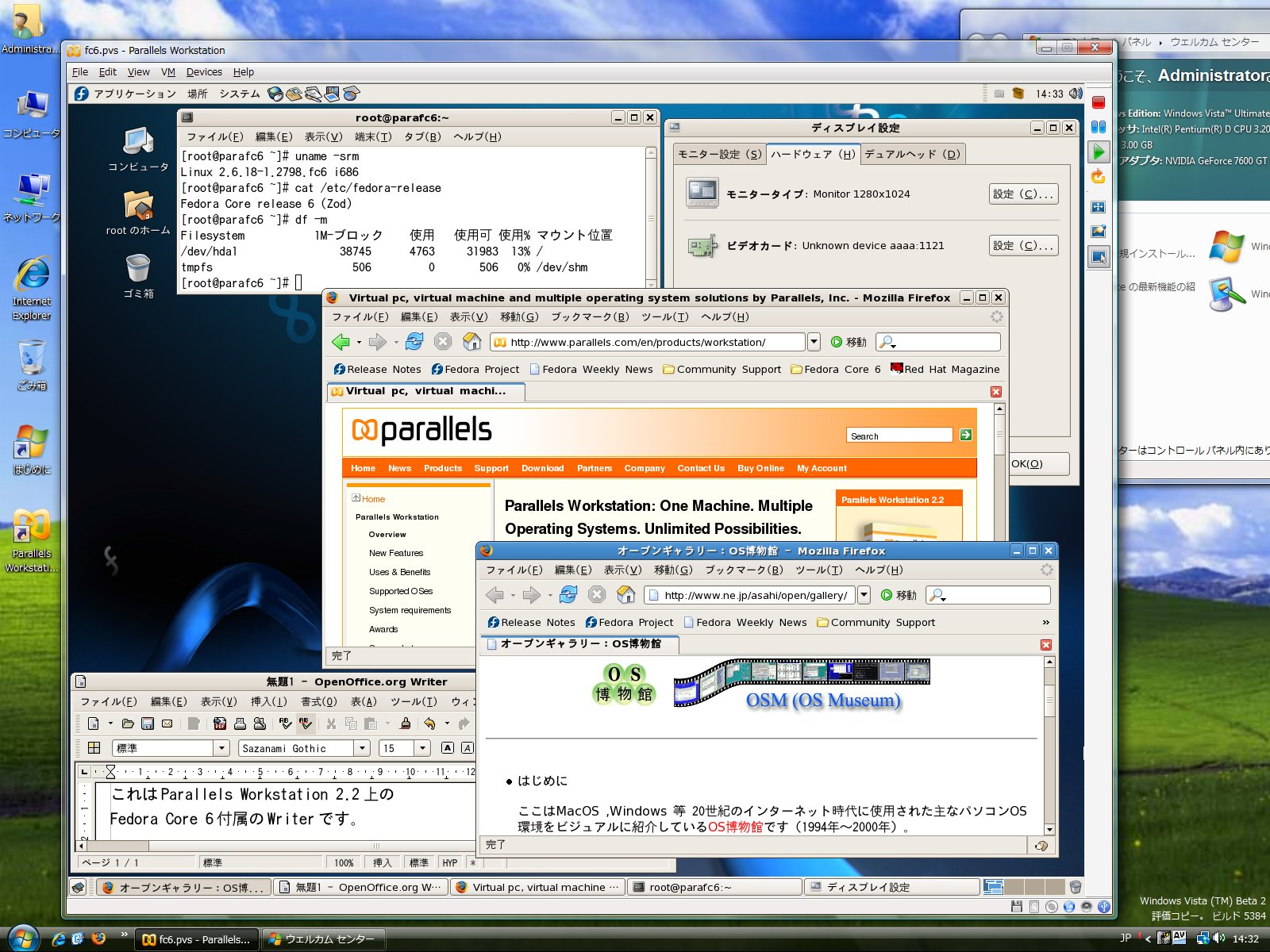Viewport: 1270px width, 952px height.
Task: Click terminal task root@parafc6 in GNOME taskbar
Action: (x=715, y=887)
